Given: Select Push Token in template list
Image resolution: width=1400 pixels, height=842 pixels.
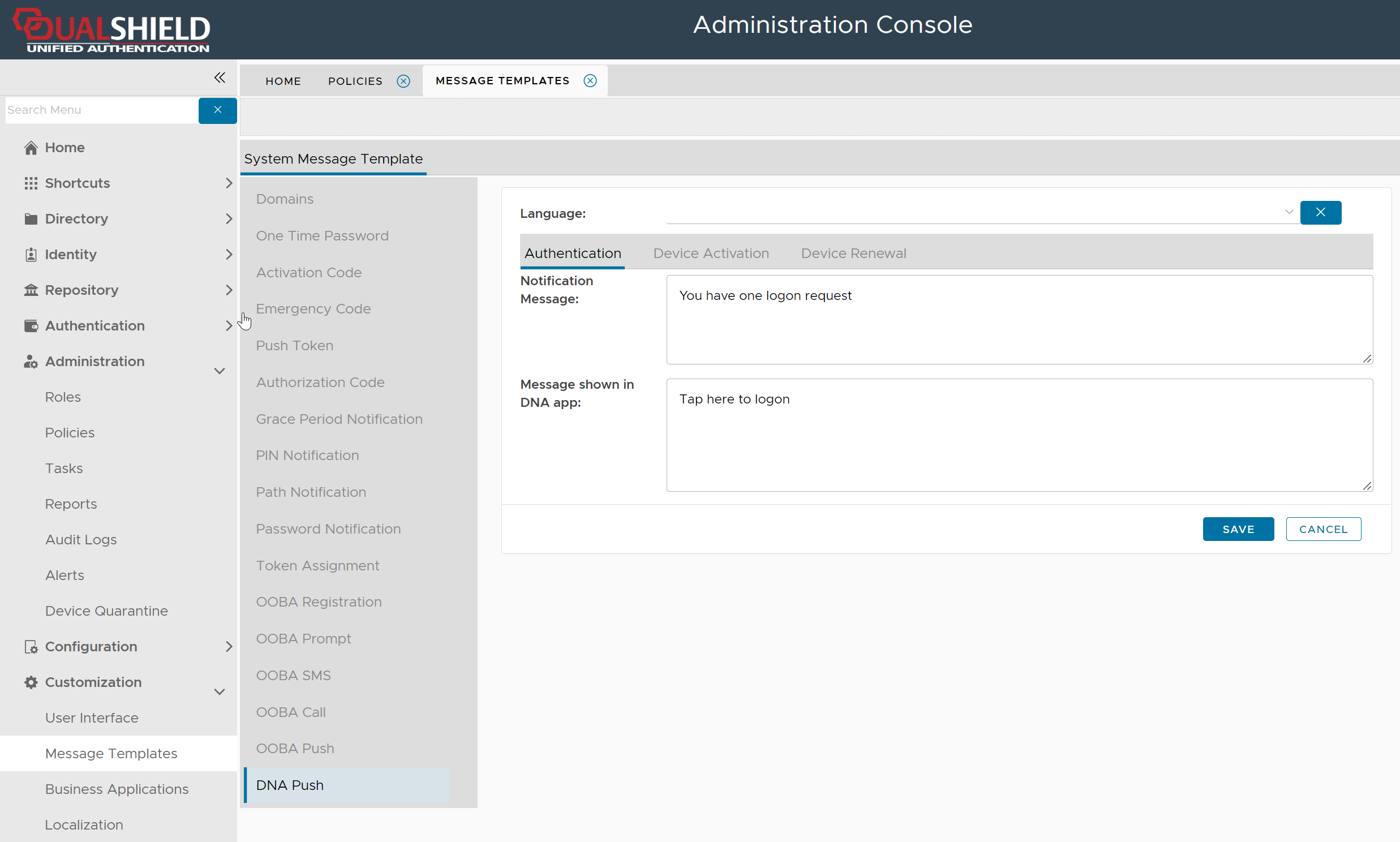Looking at the screenshot, I should click(x=294, y=346).
